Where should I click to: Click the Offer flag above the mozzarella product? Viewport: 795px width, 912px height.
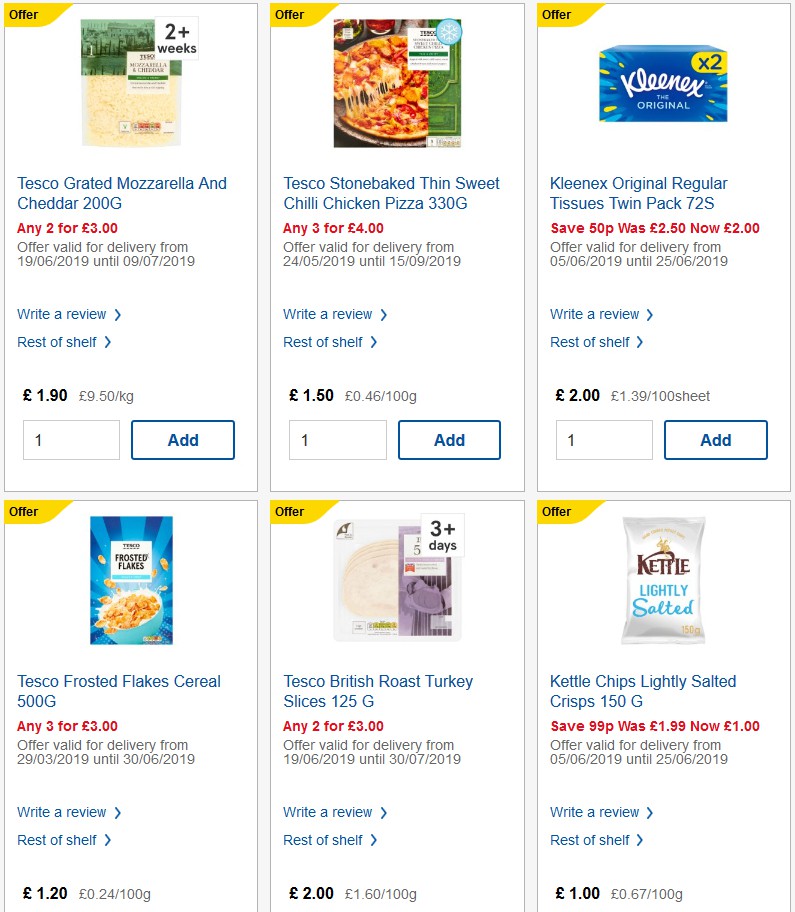[x=22, y=15]
